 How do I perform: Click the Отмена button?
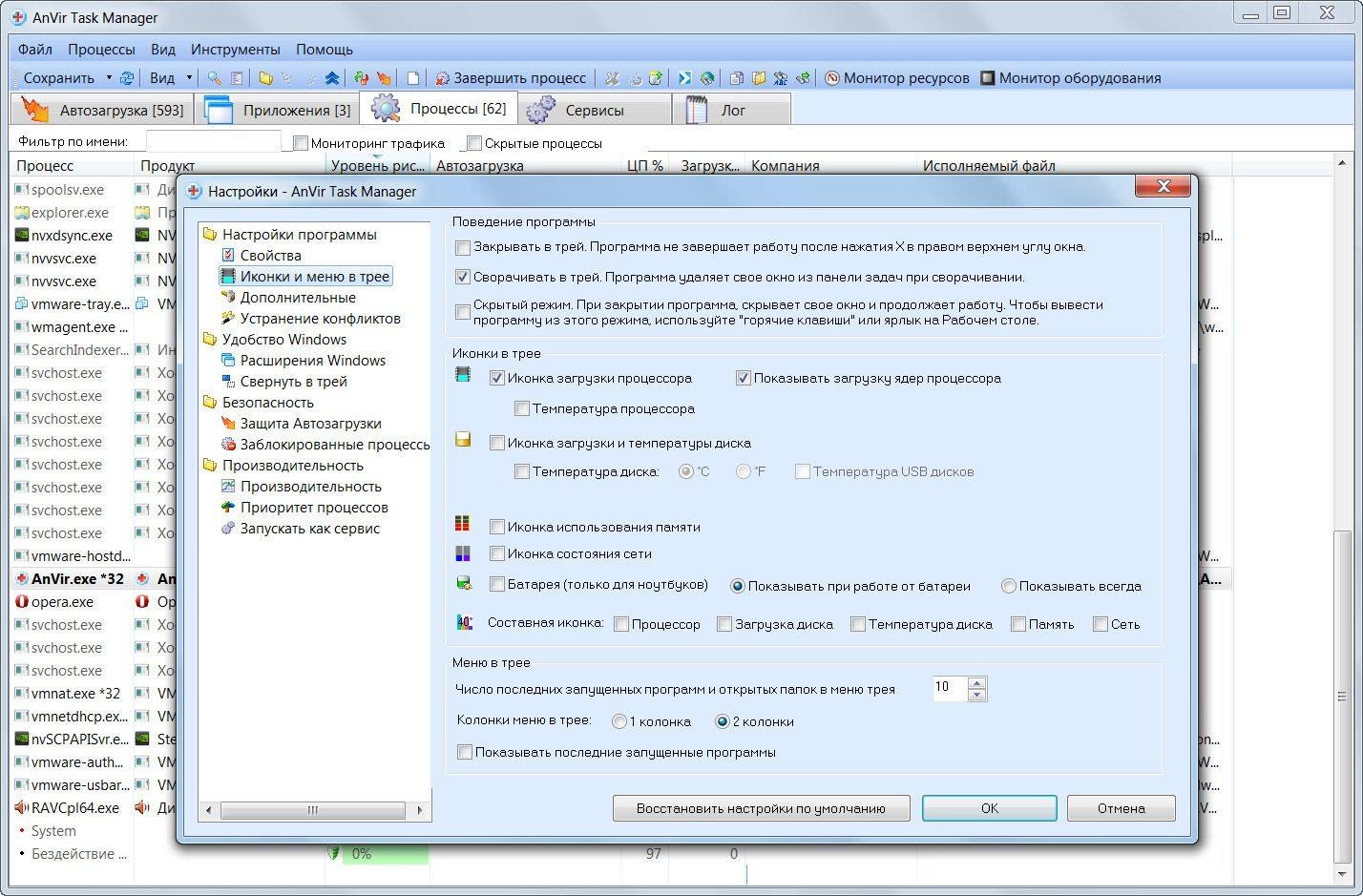click(x=1121, y=808)
